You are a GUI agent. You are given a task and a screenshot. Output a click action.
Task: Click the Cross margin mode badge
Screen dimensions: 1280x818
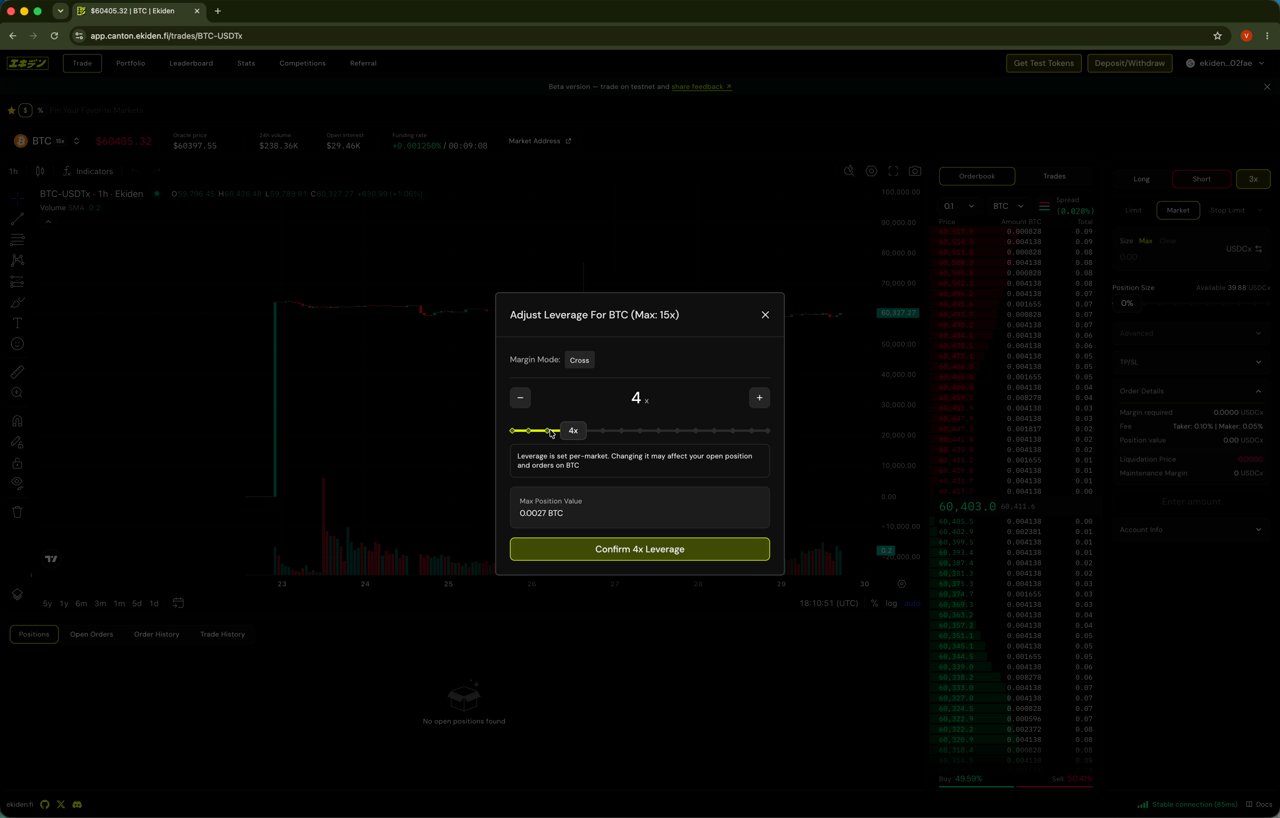coord(579,360)
